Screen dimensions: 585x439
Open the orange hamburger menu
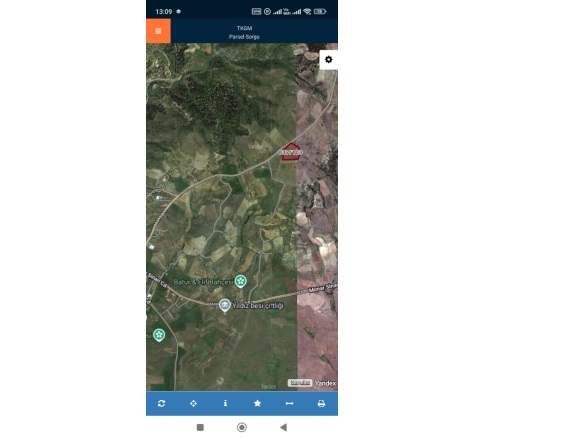[158, 31]
